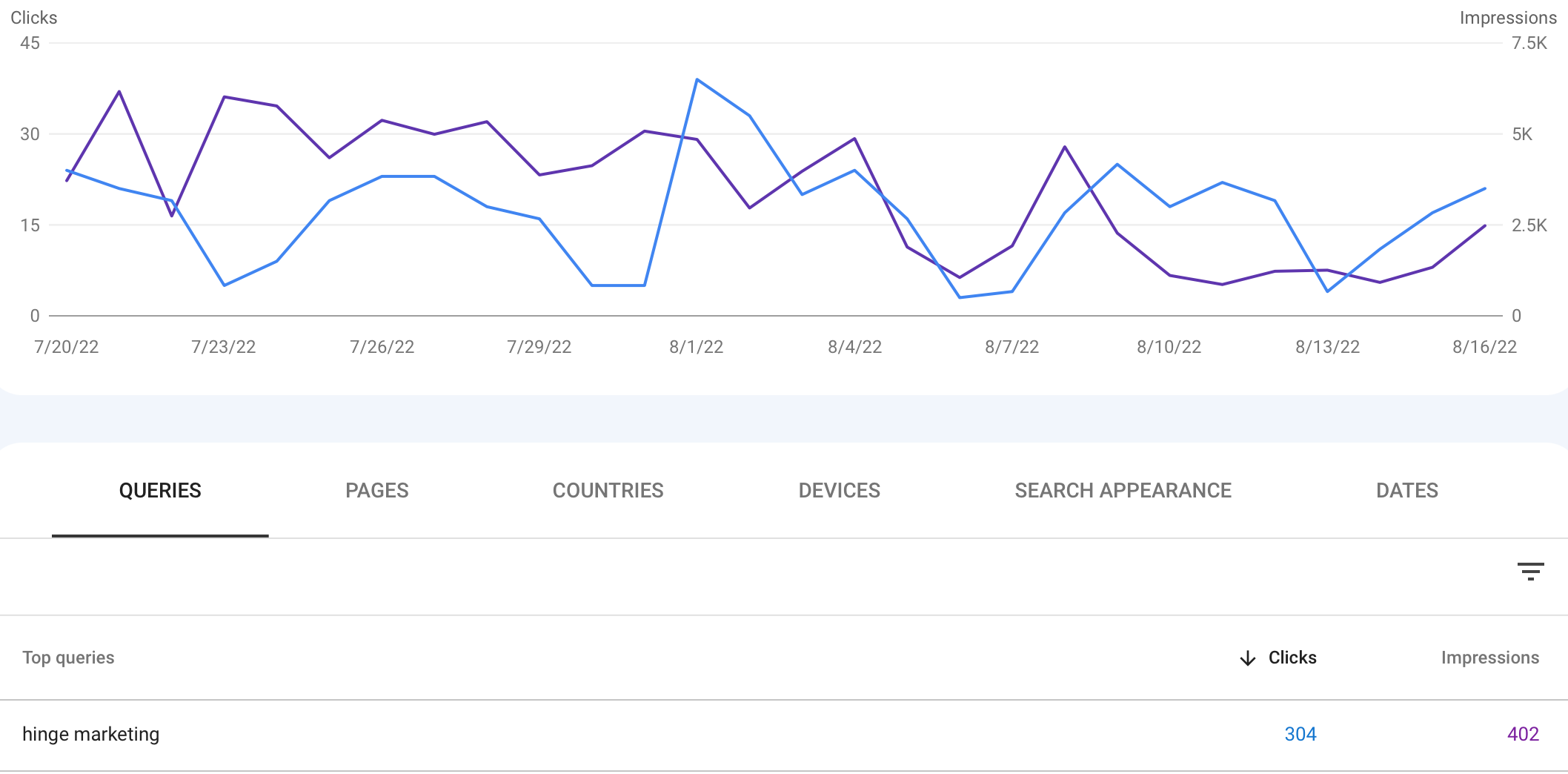This screenshot has height=774, width=1568.
Task: Switch to the PAGES tab
Action: pyautogui.click(x=376, y=491)
